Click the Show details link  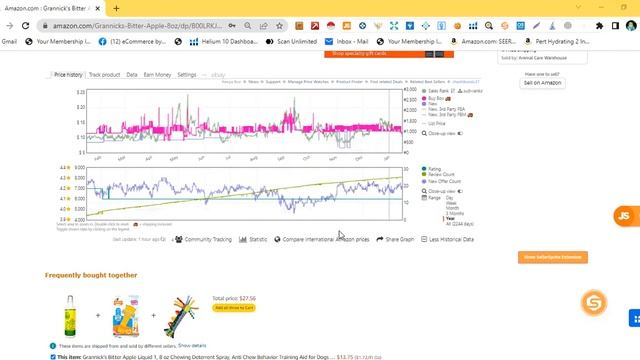point(192,346)
